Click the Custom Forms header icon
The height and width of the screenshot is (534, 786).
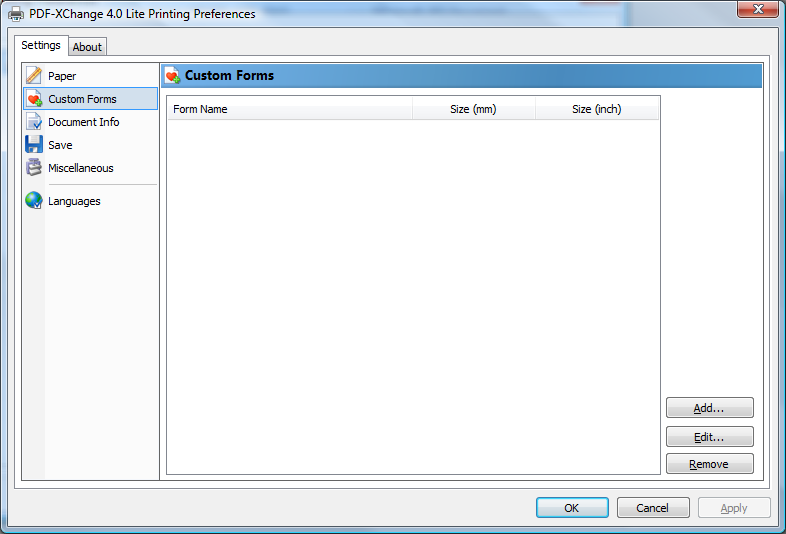tap(172, 75)
